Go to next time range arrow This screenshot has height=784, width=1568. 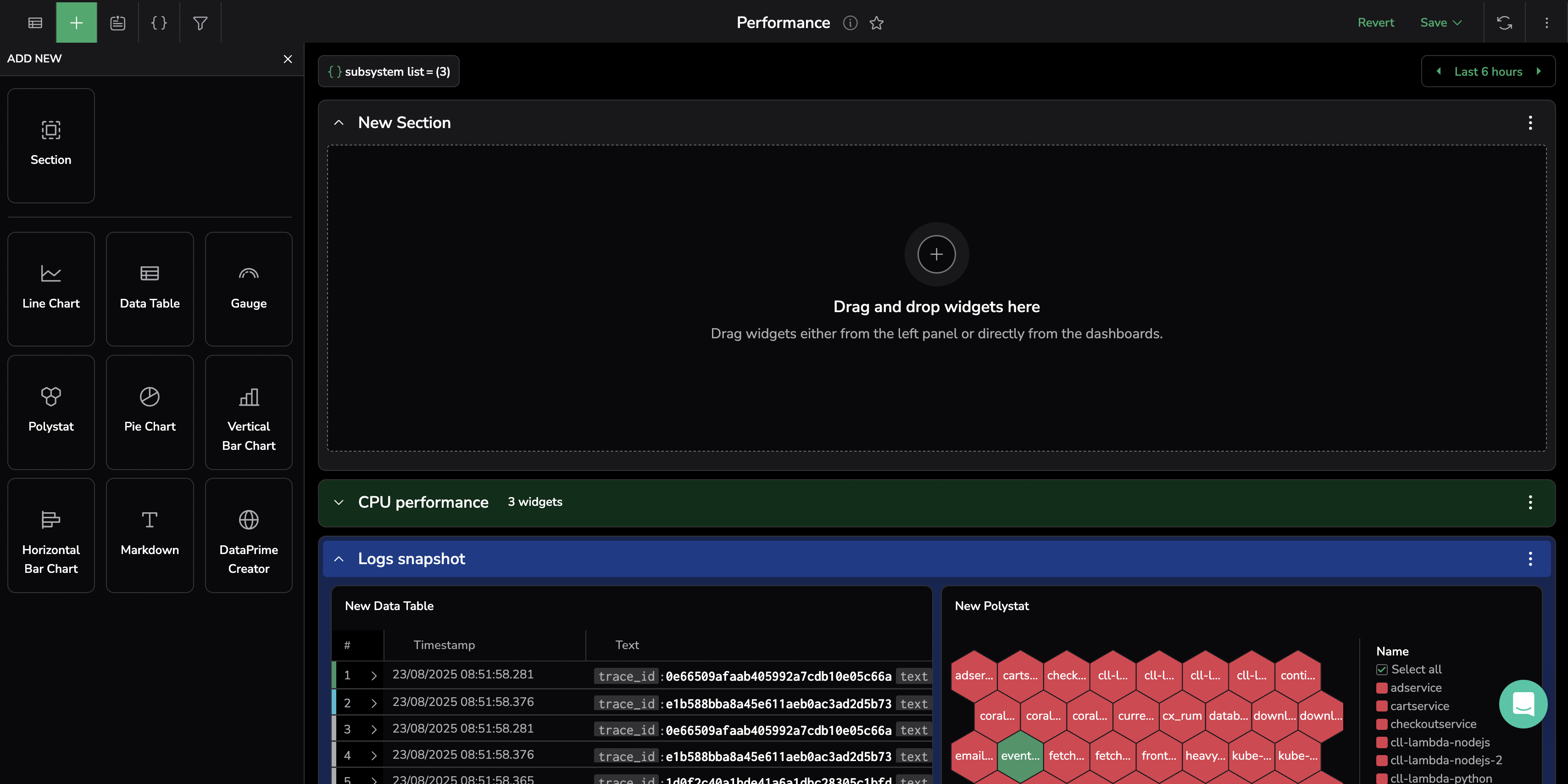tap(1538, 71)
